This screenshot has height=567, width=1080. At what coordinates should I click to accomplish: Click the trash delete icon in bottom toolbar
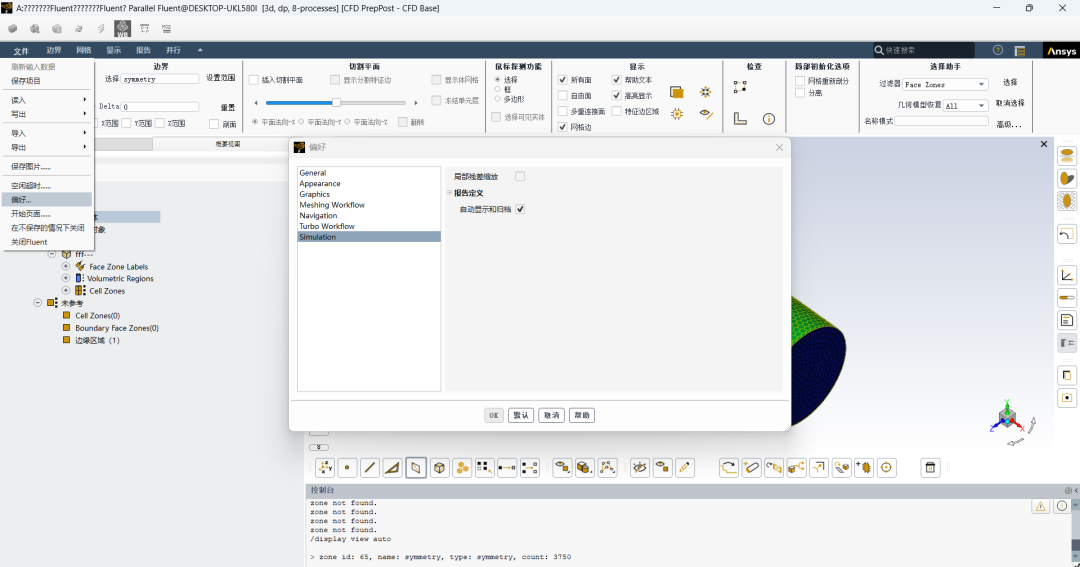[930, 468]
